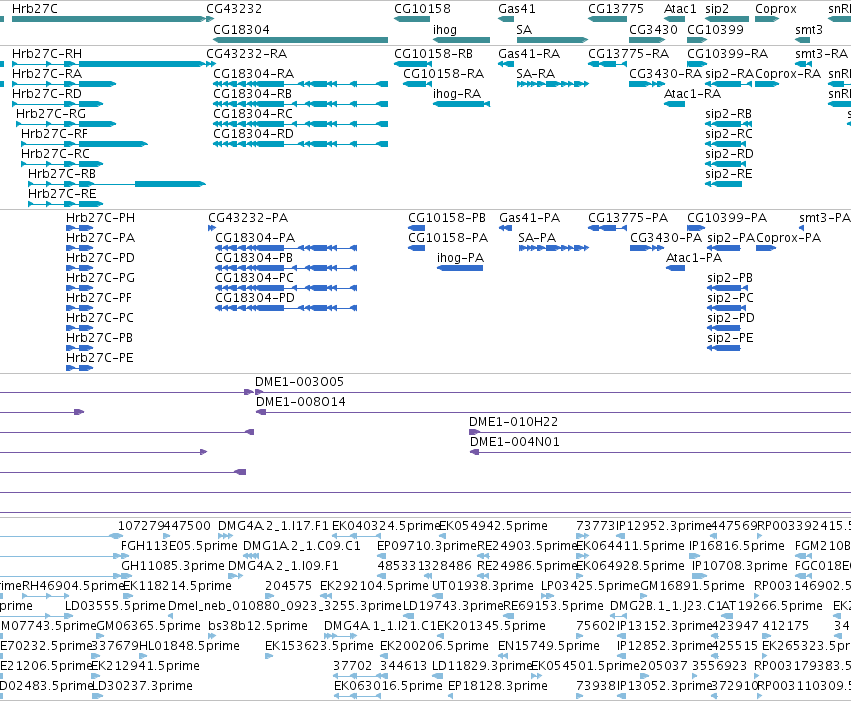Click transcript Hrb27C-RE label

pyautogui.click(x=62, y=194)
